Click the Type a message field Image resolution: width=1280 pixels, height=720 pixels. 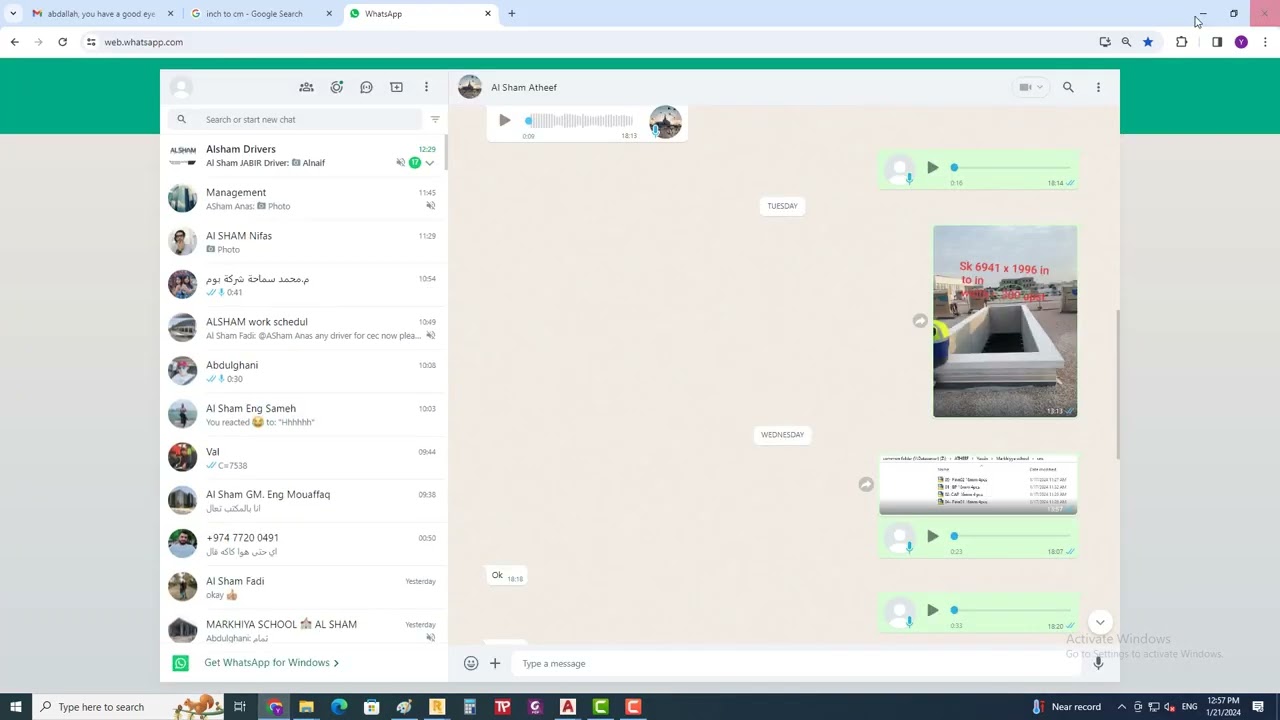796,663
